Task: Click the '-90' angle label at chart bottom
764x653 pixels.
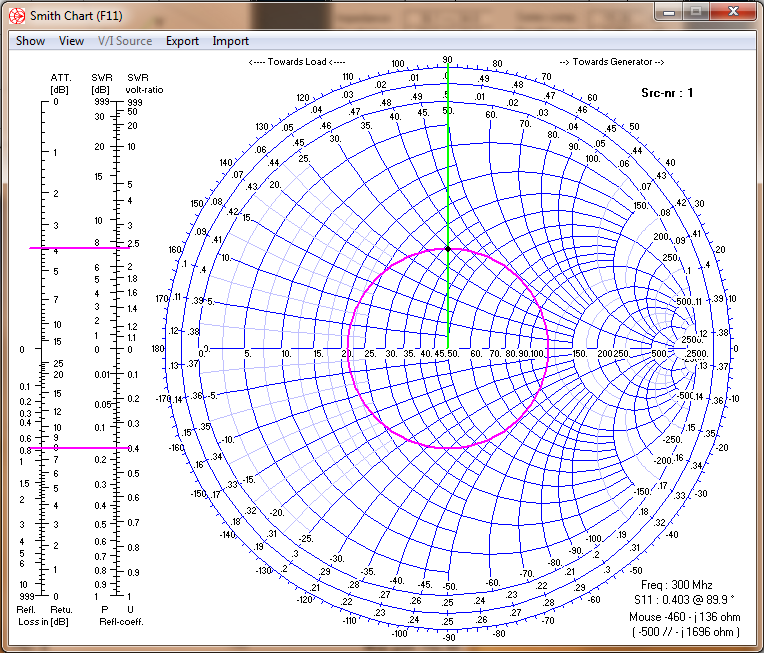Action: 449,637
